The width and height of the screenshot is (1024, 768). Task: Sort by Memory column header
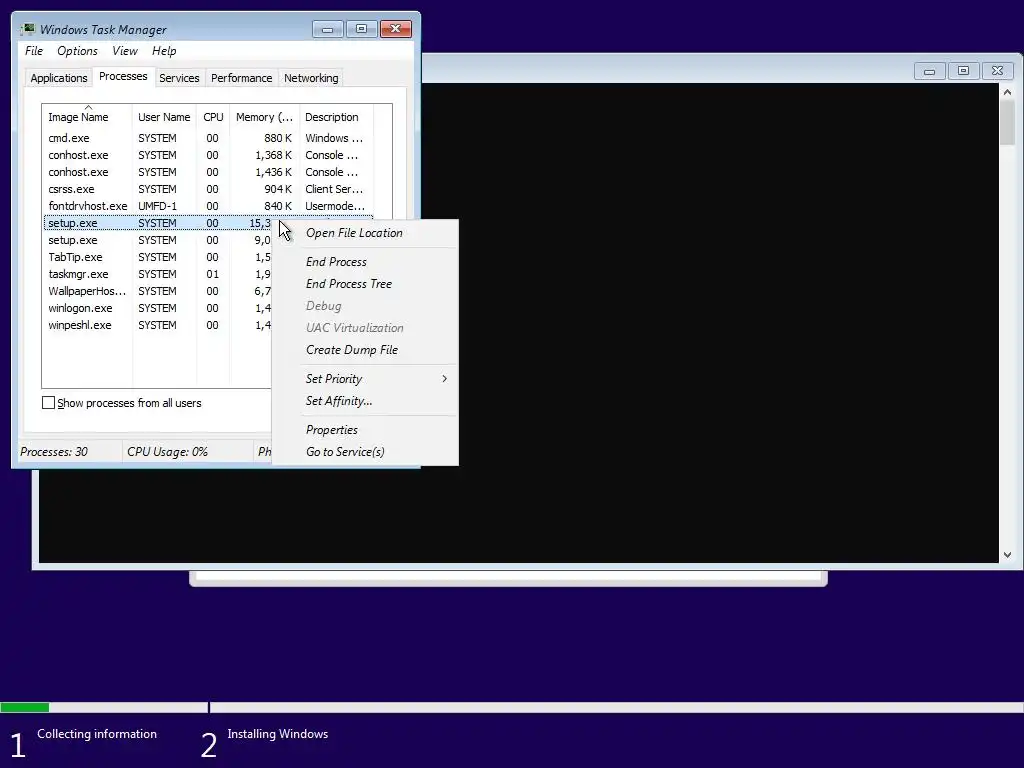pyautogui.click(x=264, y=117)
